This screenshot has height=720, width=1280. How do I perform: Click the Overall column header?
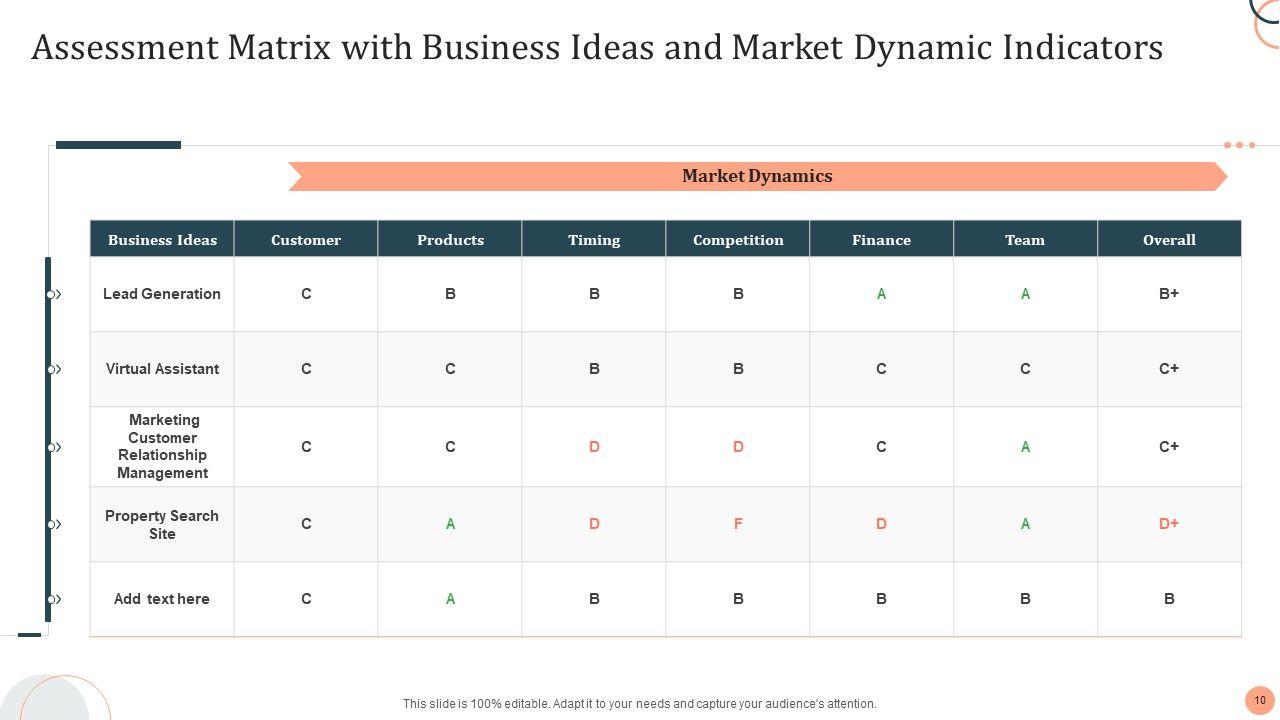pos(1169,240)
